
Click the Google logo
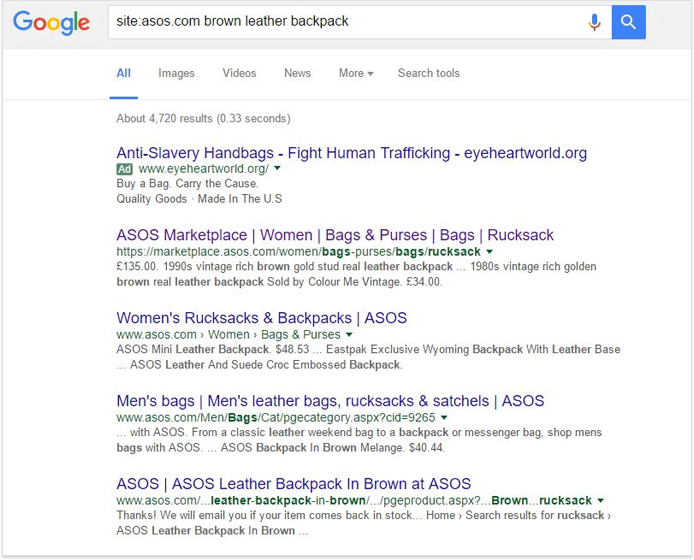pyautogui.click(x=51, y=23)
